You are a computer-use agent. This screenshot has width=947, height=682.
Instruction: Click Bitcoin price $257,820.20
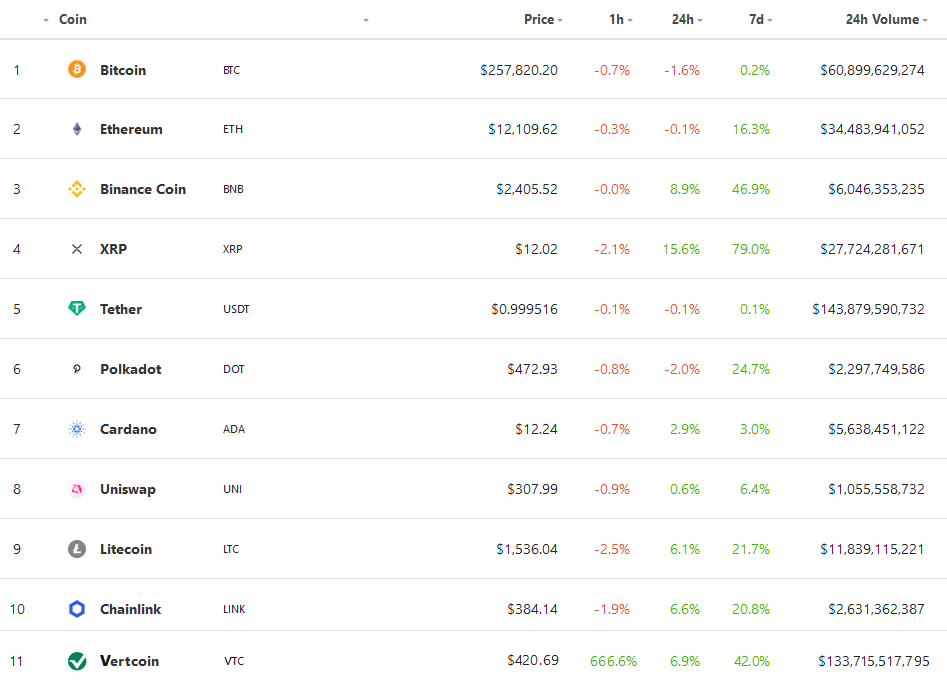[x=519, y=70]
